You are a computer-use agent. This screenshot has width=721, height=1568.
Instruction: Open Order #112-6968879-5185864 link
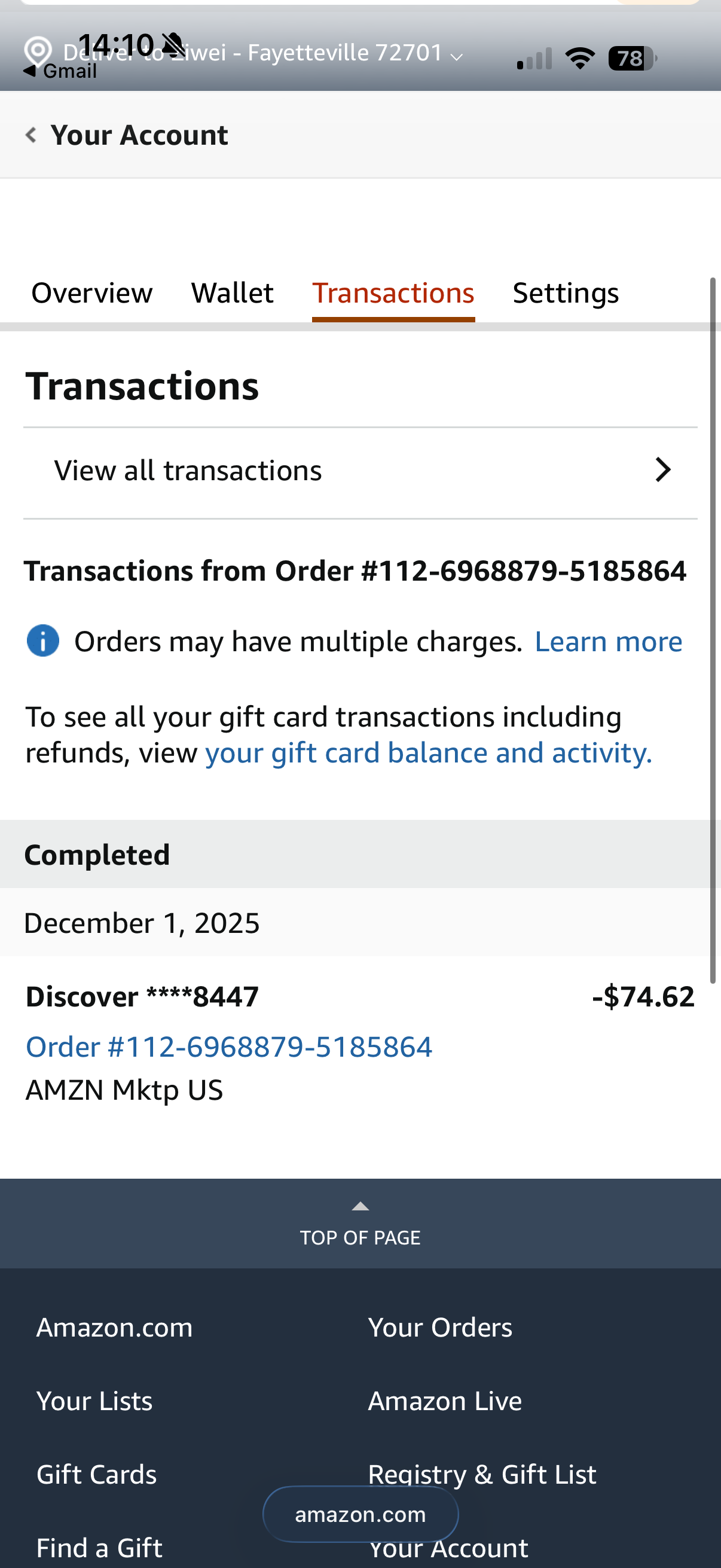[229, 1047]
